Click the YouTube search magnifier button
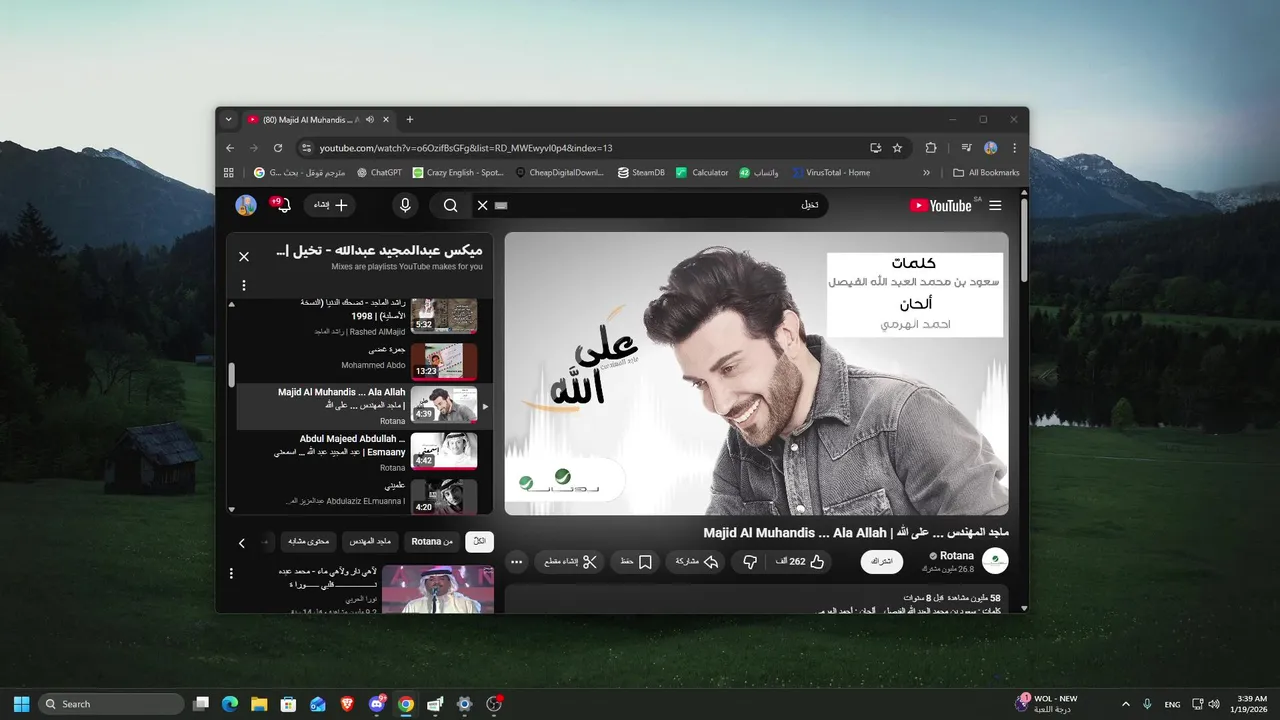This screenshot has height=720, width=1280. click(x=451, y=205)
